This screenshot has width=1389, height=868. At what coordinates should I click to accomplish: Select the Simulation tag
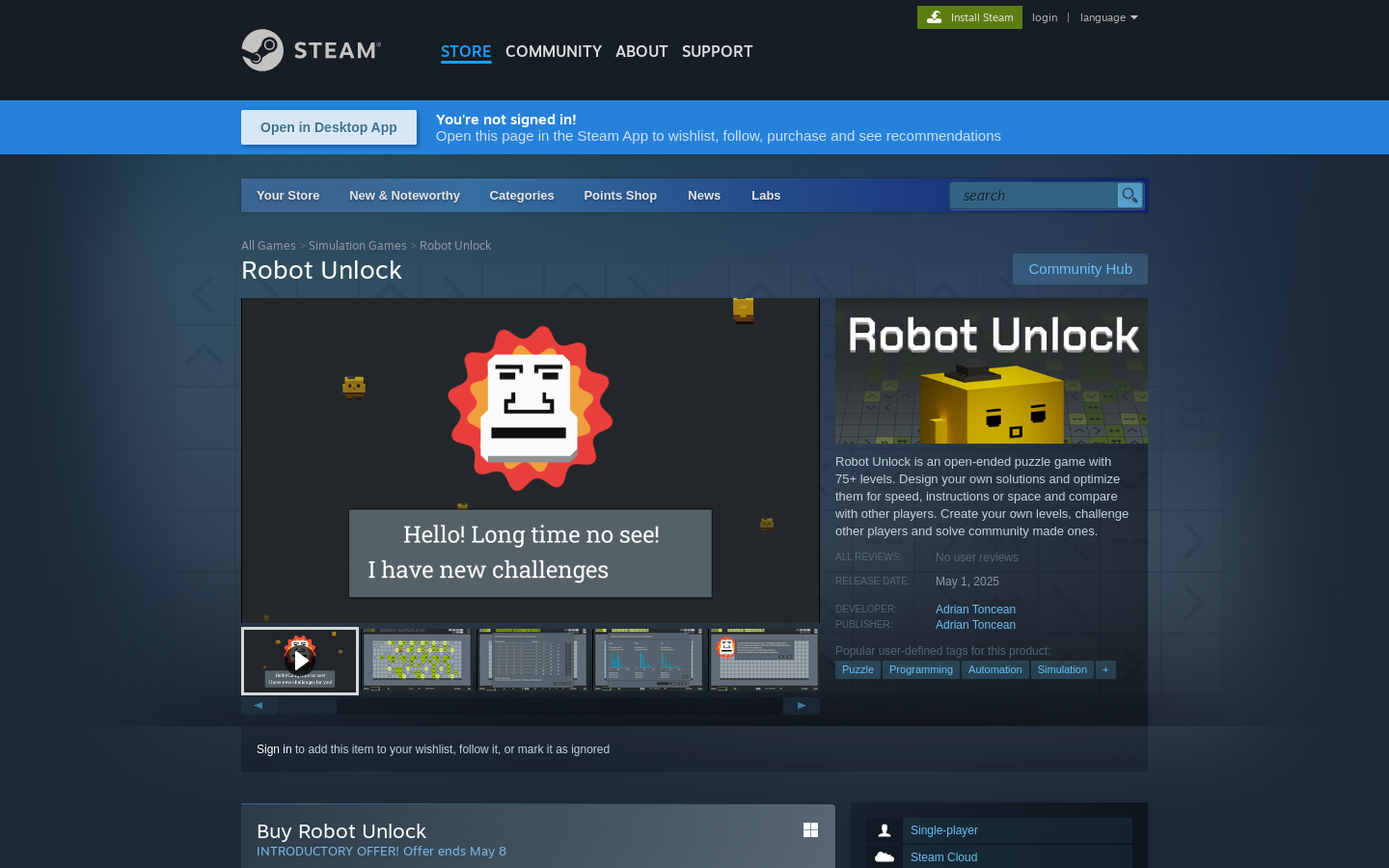pos(1062,669)
